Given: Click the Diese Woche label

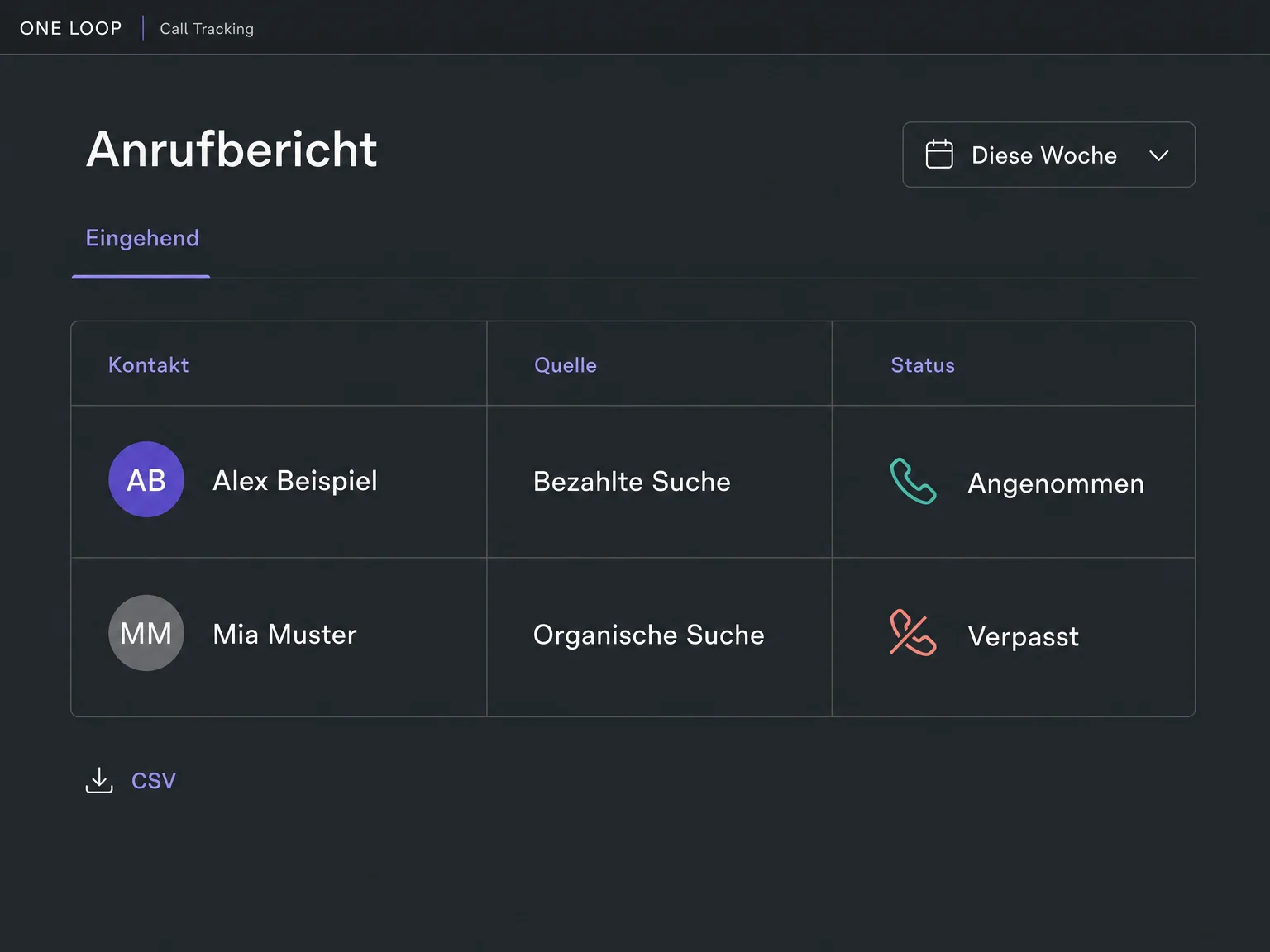Looking at the screenshot, I should click(1044, 155).
